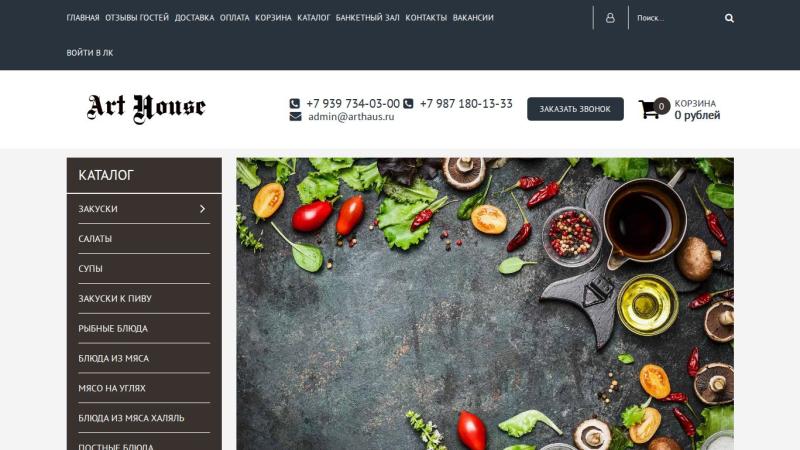Click the food banner image

[485, 304]
